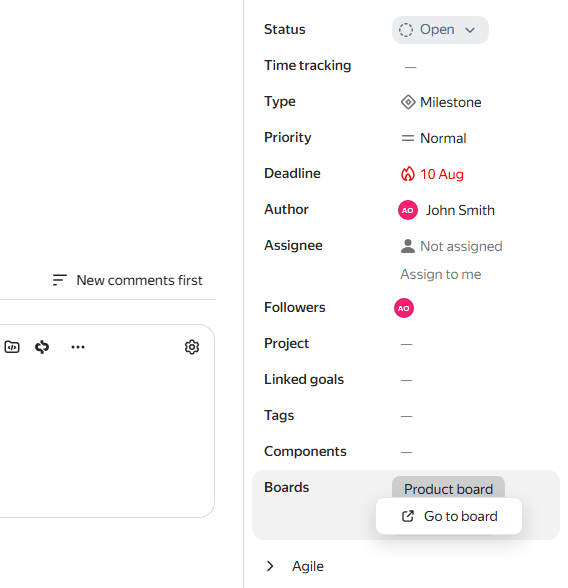Click the Milestone diamond type icon
Image resolution: width=568 pixels, height=588 pixels.
pos(408,102)
